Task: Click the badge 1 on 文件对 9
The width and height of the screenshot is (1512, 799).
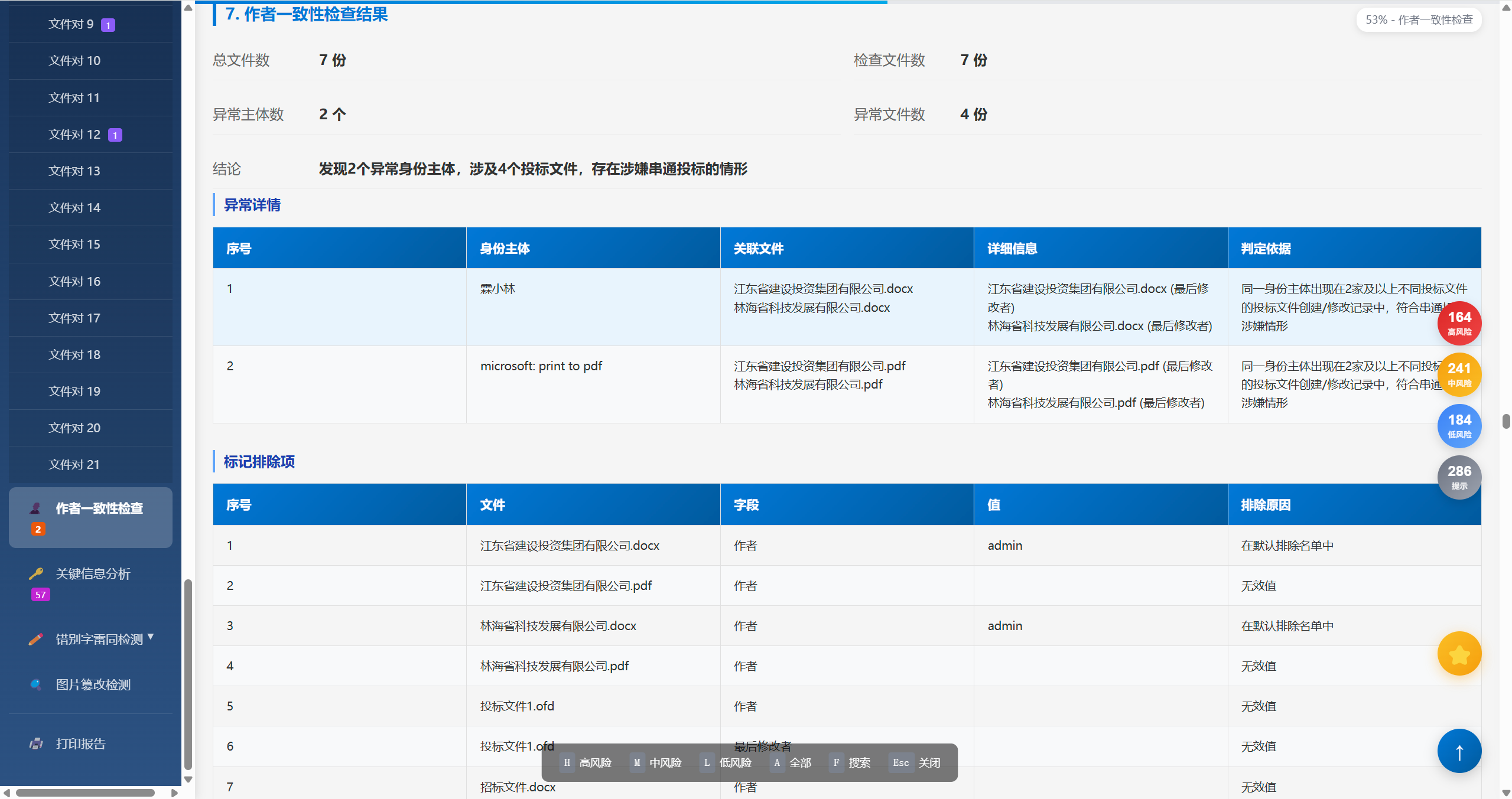Action: [108, 25]
